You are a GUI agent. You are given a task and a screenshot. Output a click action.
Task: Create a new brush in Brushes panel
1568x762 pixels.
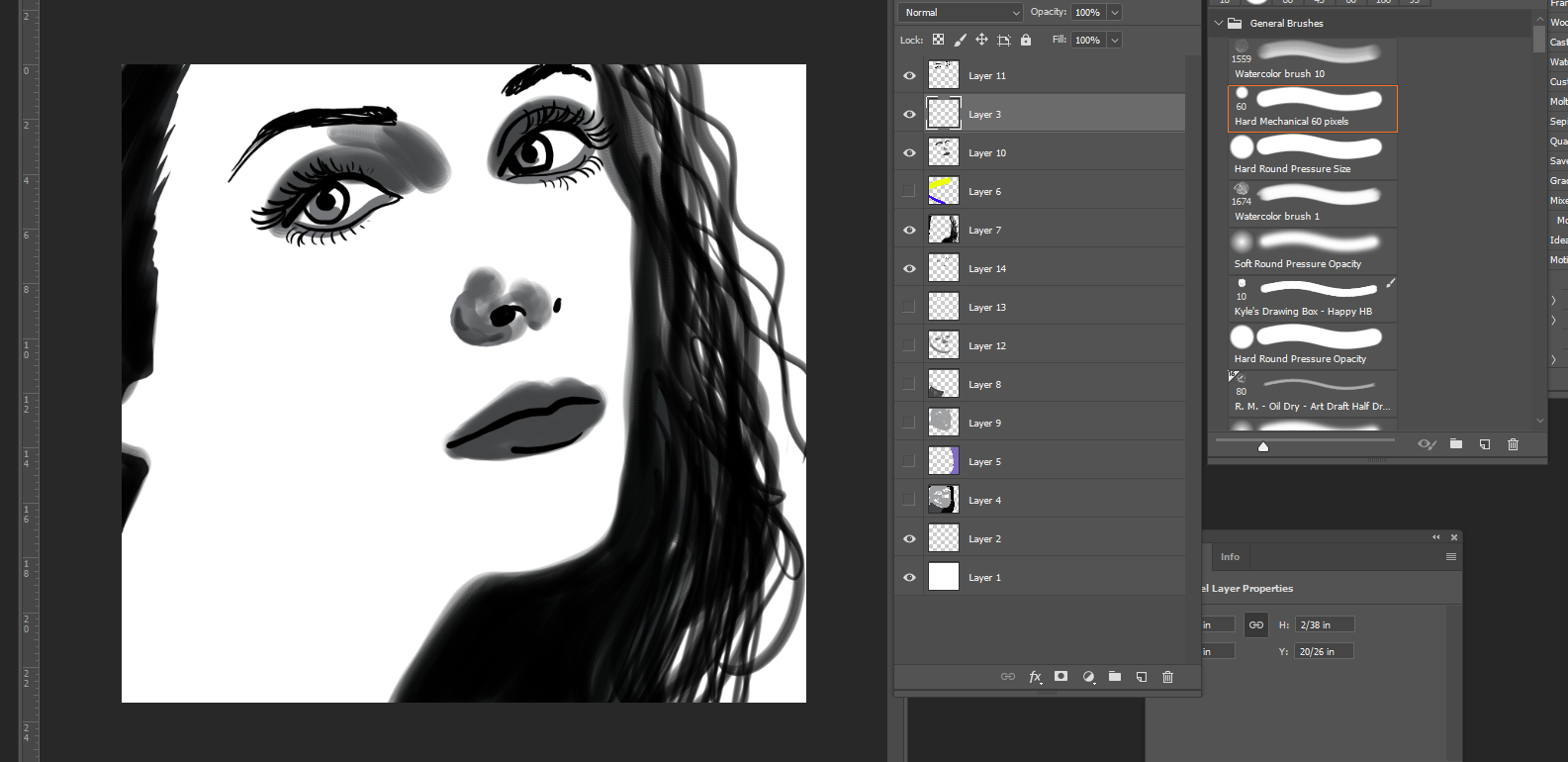[1484, 444]
